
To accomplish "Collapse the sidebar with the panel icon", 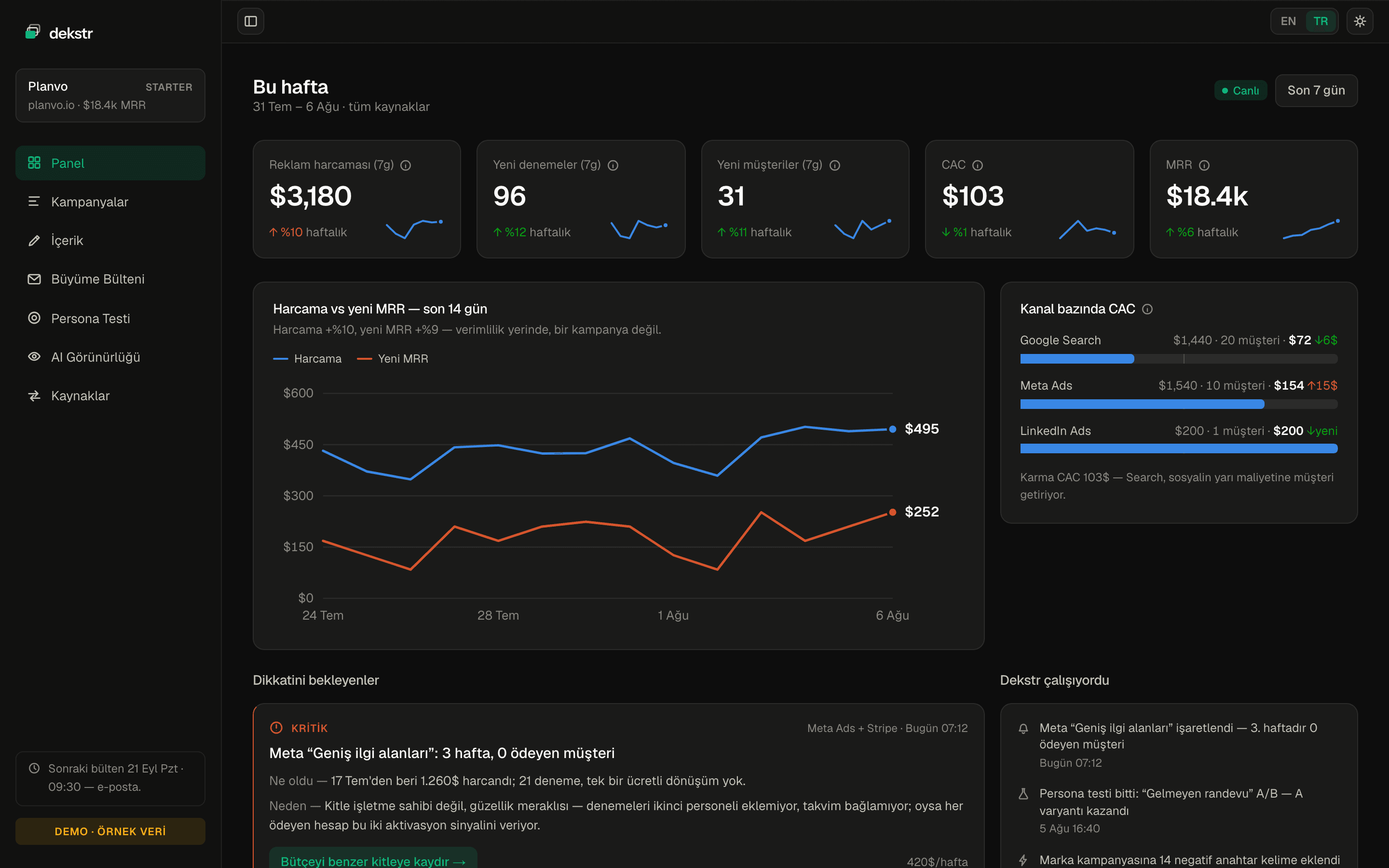I will pos(251,21).
